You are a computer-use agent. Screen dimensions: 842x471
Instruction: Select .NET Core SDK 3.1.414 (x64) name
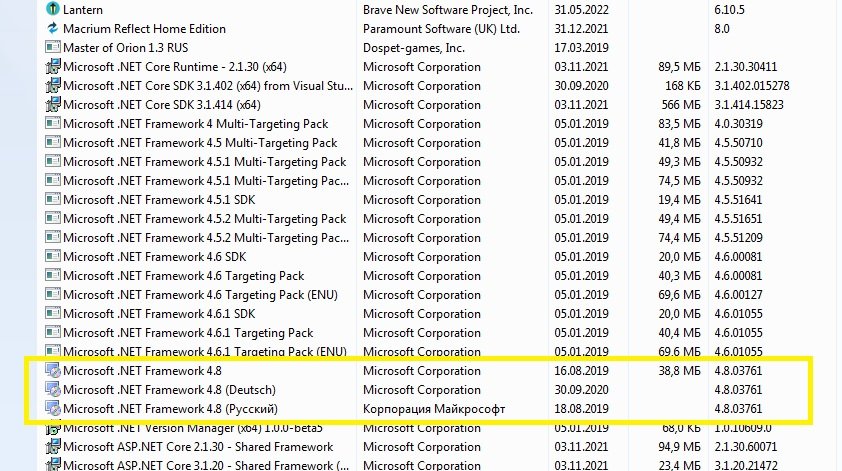(162, 105)
